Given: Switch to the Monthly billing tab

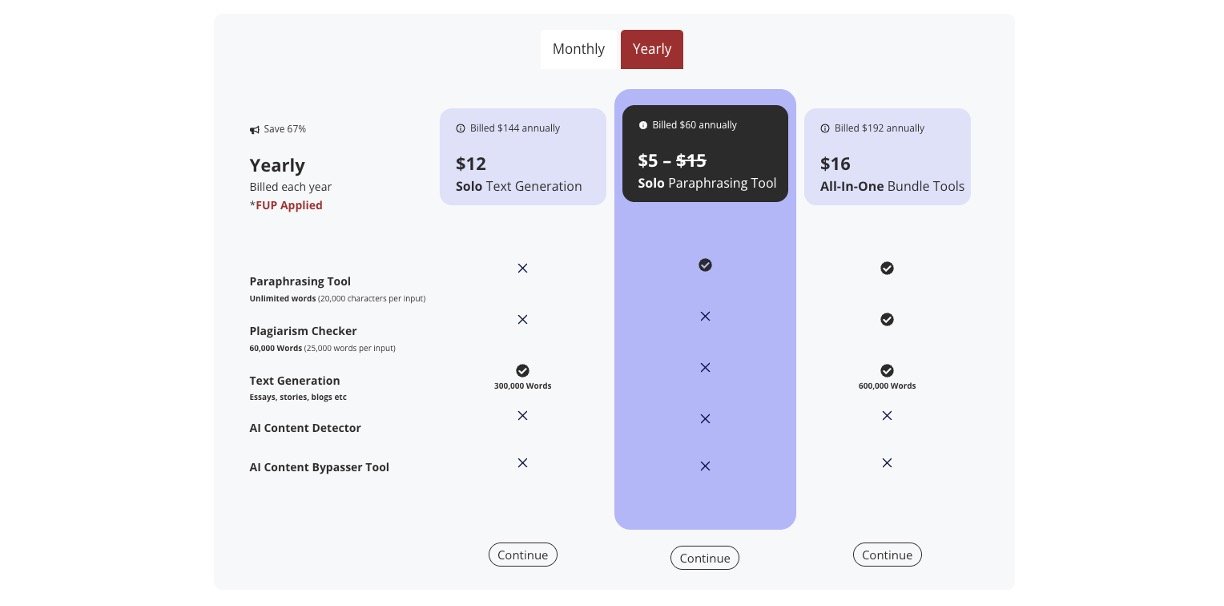Looking at the screenshot, I should coord(579,49).
